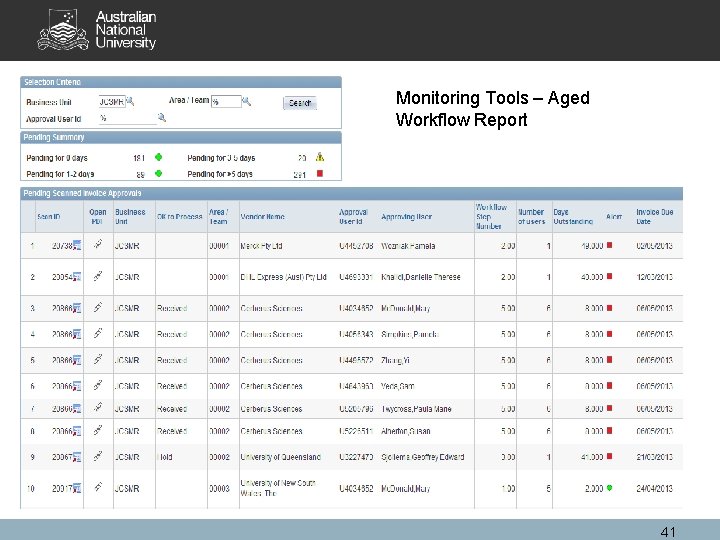Screen dimensions: 720x540
Task: Select the vendor name 'Merck Pty Ltd'
Action: [x=261, y=246]
